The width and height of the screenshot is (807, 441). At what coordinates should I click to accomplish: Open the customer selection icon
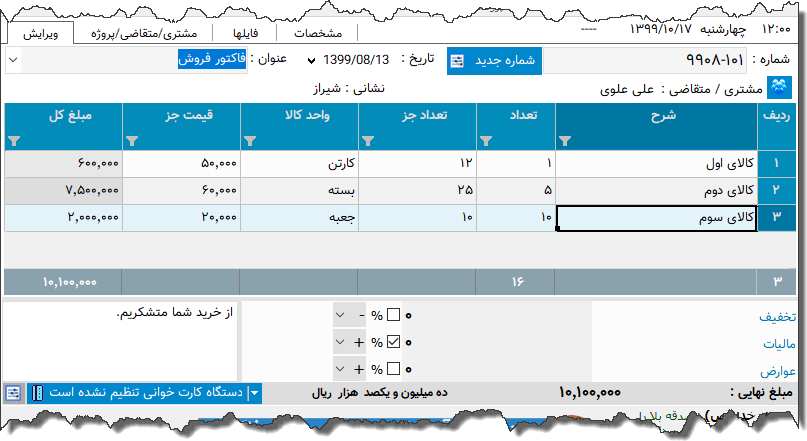(x=779, y=87)
